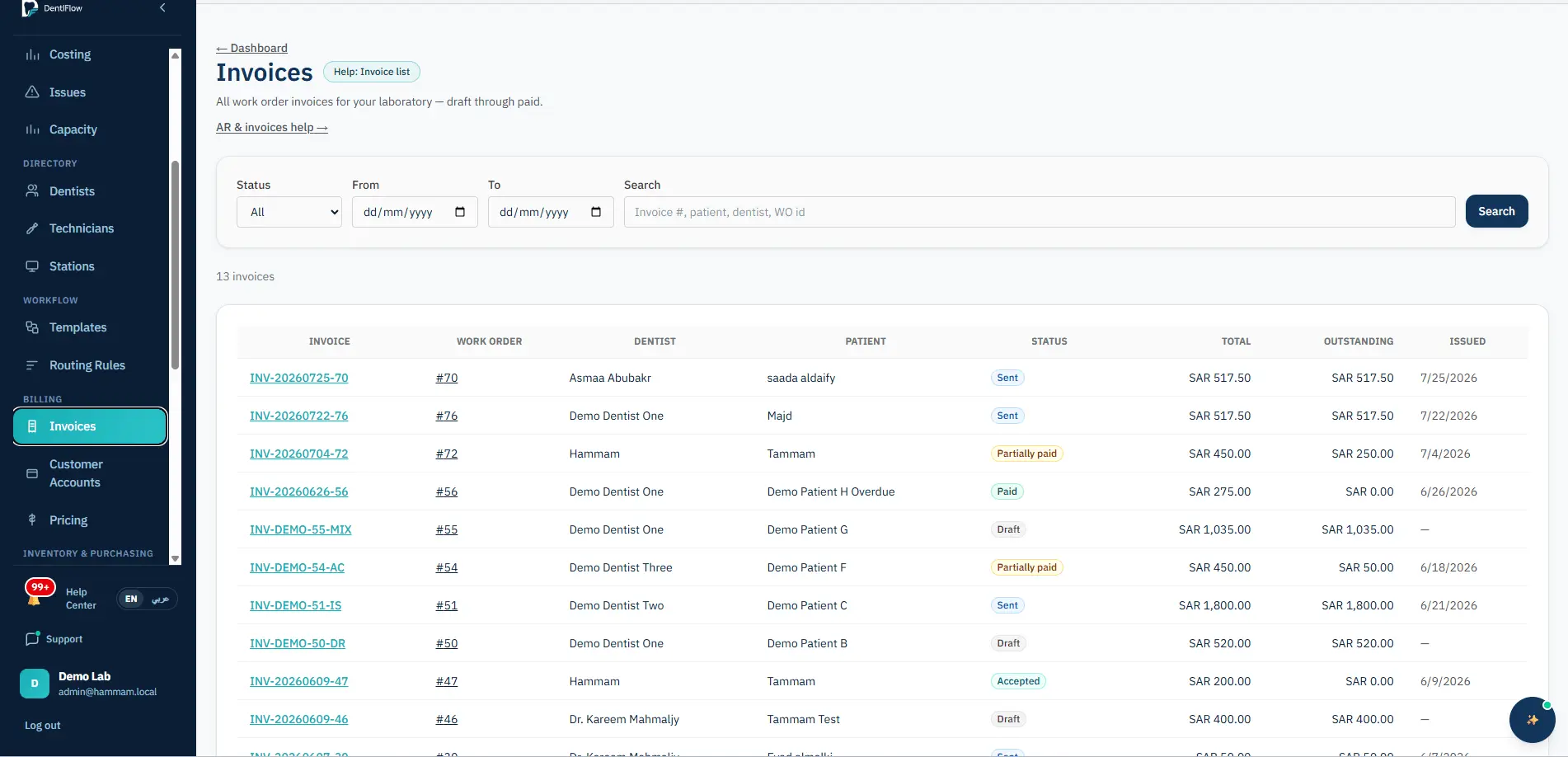Click dentist Dr. Kareem Mahmaljy in #46 row
Screen dimensions: 1568x757
point(624,719)
